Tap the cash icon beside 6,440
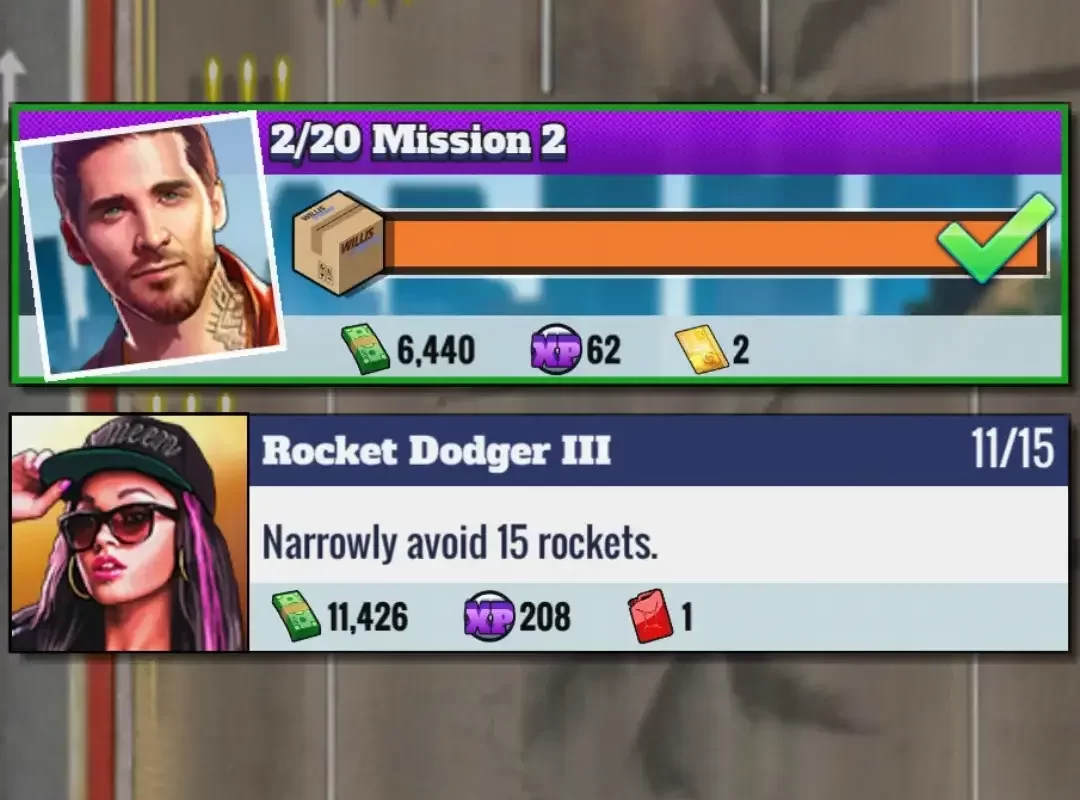This screenshot has height=800, width=1080. (x=365, y=349)
